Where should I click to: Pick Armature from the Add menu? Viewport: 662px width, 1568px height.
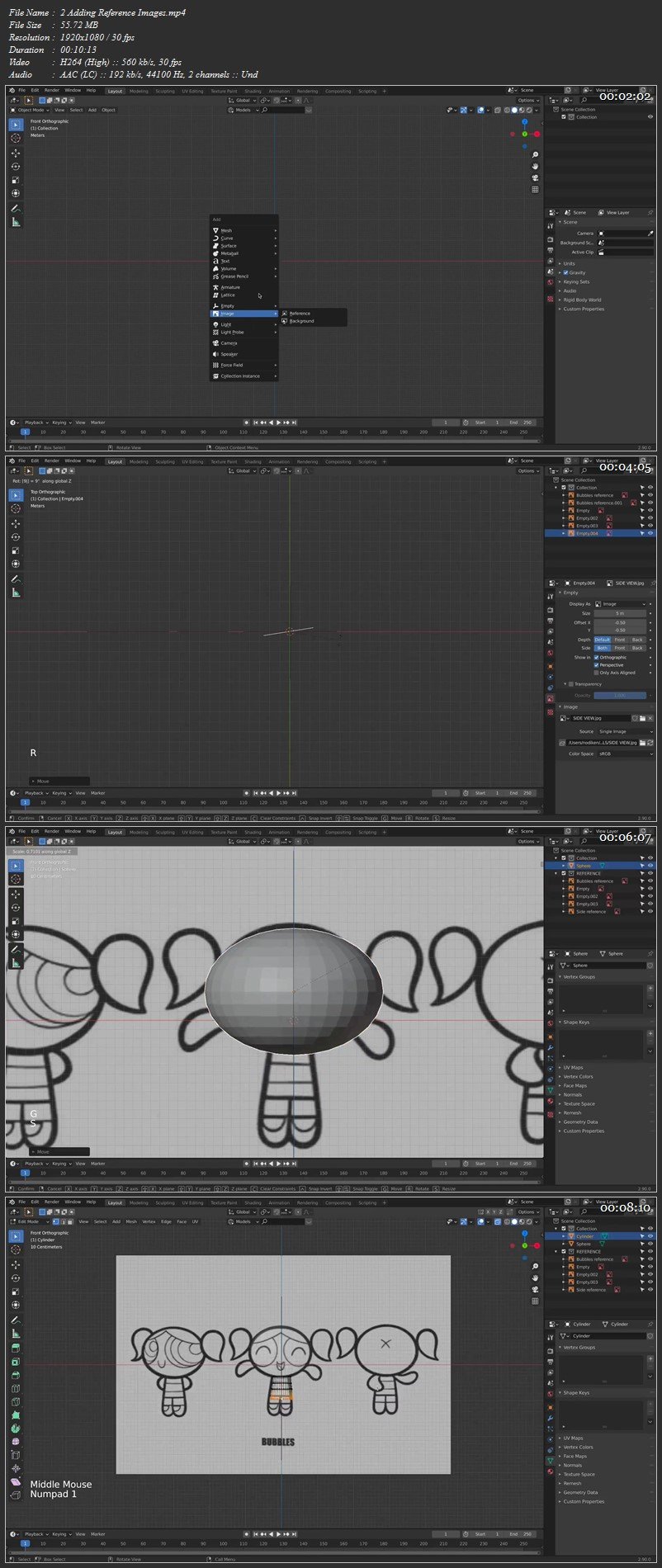click(244, 287)
